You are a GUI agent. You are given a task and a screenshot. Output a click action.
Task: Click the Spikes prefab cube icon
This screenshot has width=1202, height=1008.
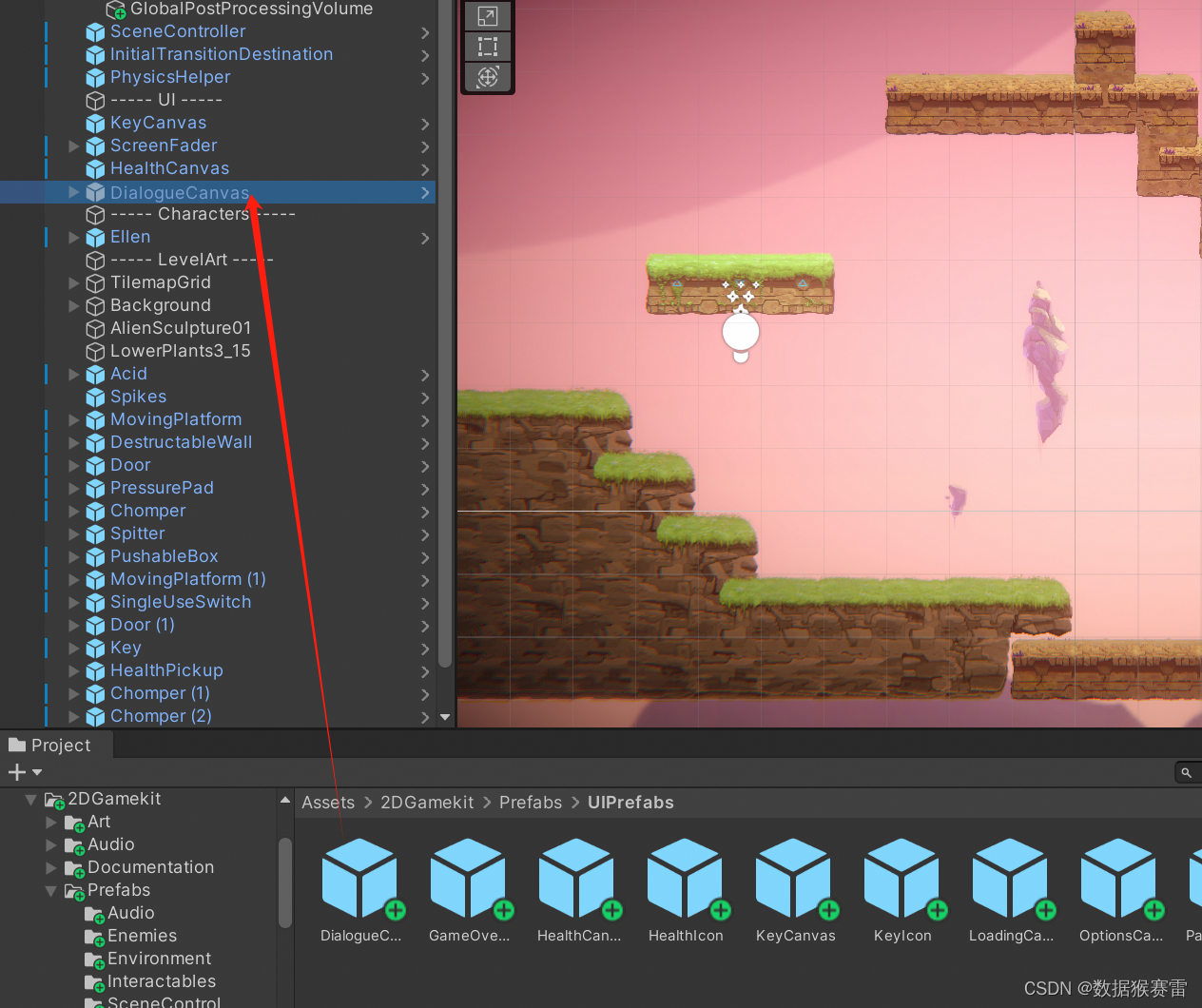click(95, 397)
